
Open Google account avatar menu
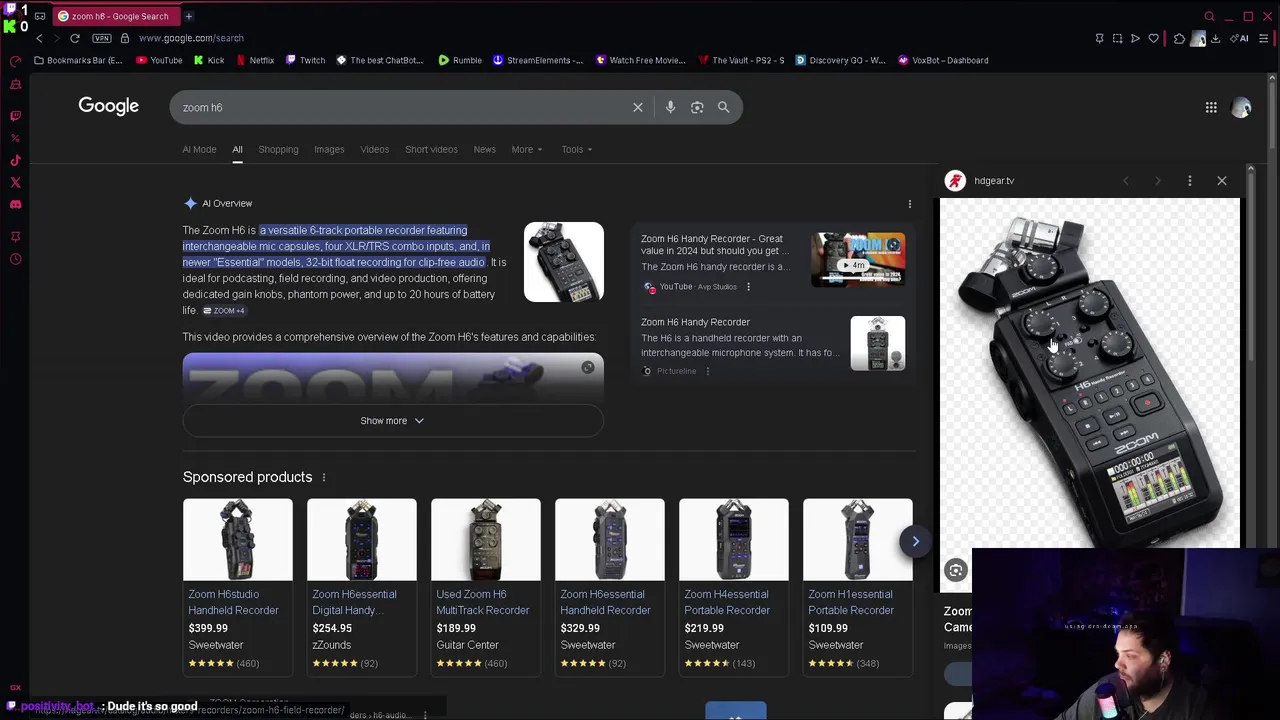click(x=1241, y=108)
